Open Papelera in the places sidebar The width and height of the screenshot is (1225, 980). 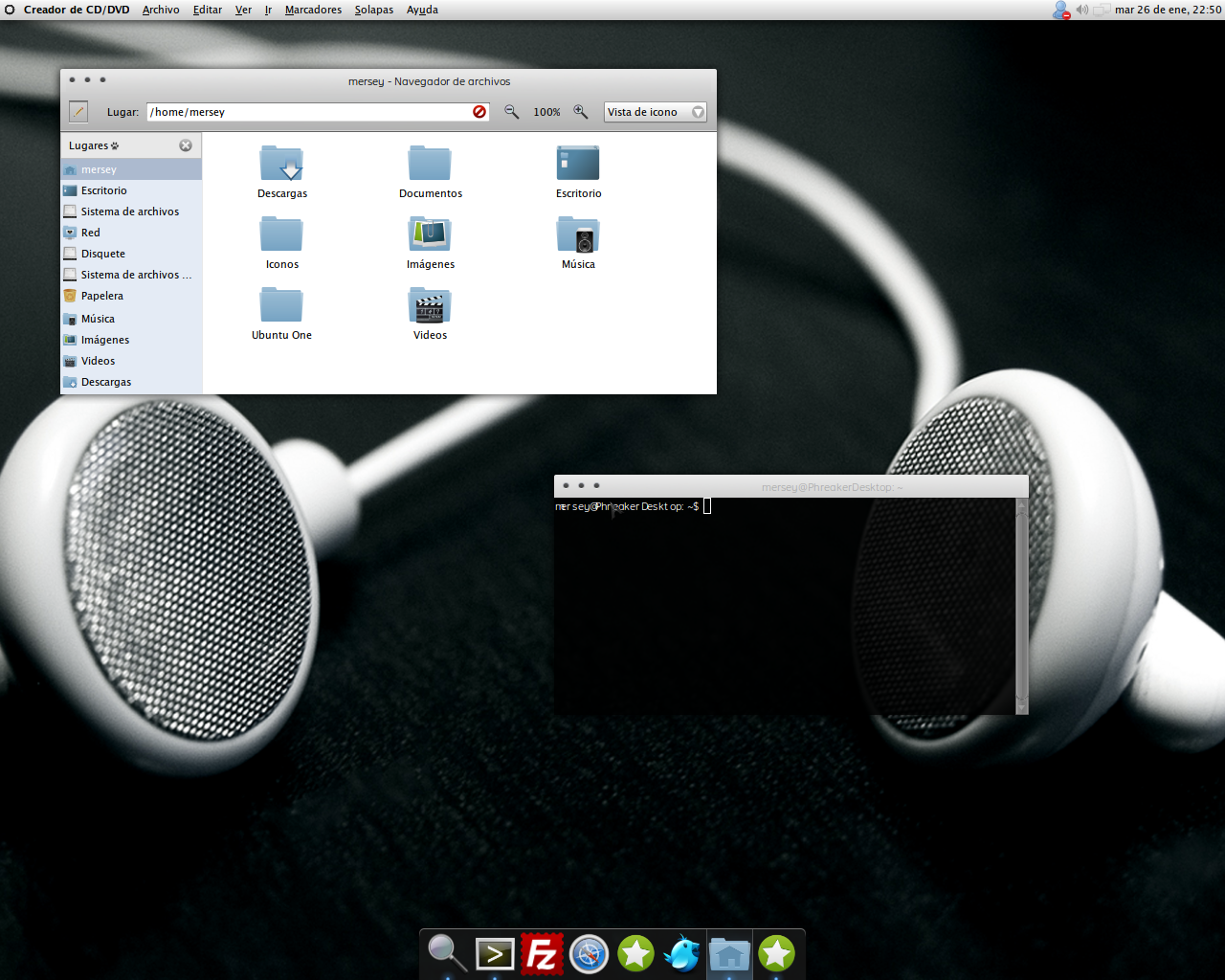click(x=101, y=296)
